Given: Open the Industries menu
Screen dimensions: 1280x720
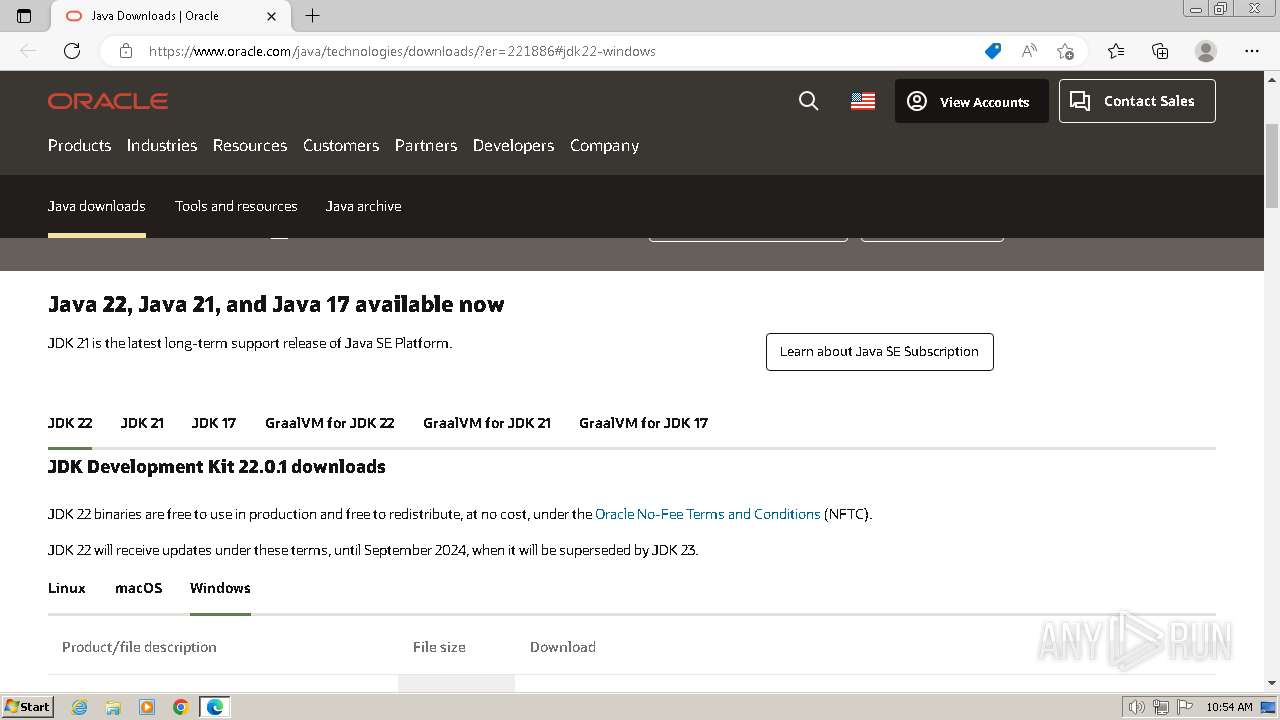Looking at the screenshot, I should (x=162, y=145).
